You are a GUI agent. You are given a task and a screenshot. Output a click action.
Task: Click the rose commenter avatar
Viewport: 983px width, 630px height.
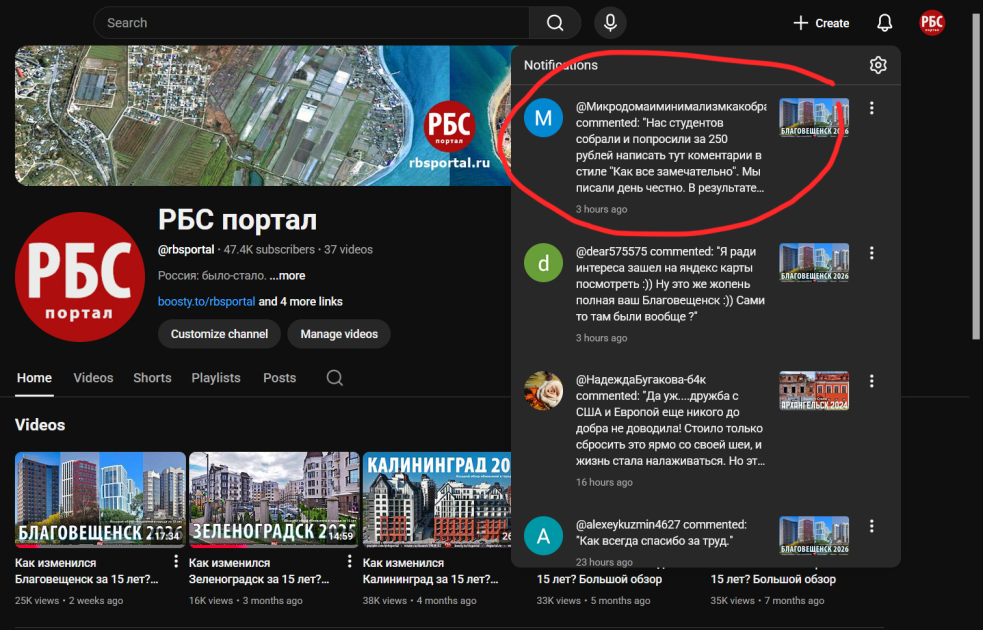click(x=543, y=390)
